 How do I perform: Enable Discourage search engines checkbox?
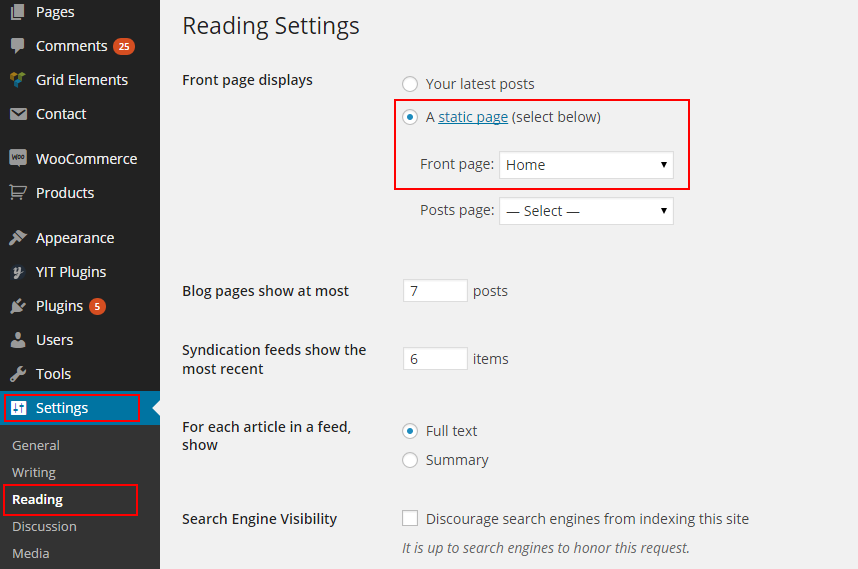coord(410,518)
